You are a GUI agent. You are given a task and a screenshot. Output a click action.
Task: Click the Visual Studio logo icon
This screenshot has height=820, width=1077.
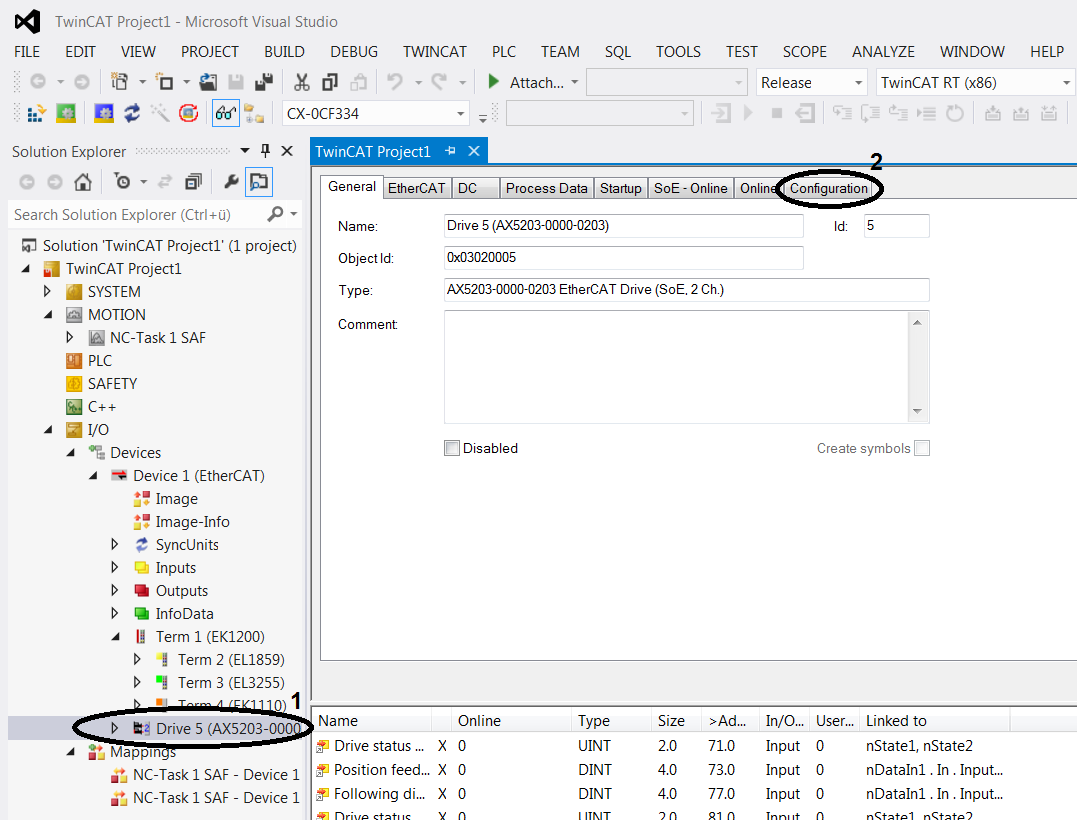pos(27,22)
